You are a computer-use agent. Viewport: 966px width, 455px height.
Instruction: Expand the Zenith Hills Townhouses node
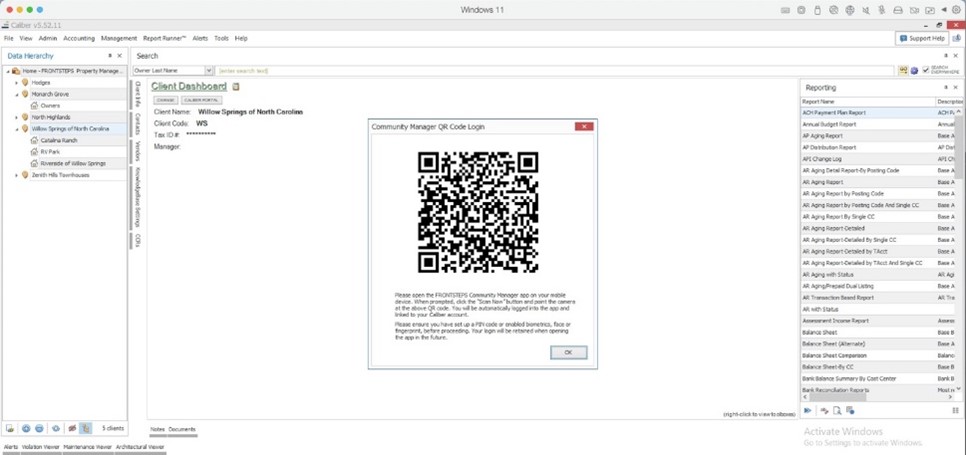tap(17, 175)
